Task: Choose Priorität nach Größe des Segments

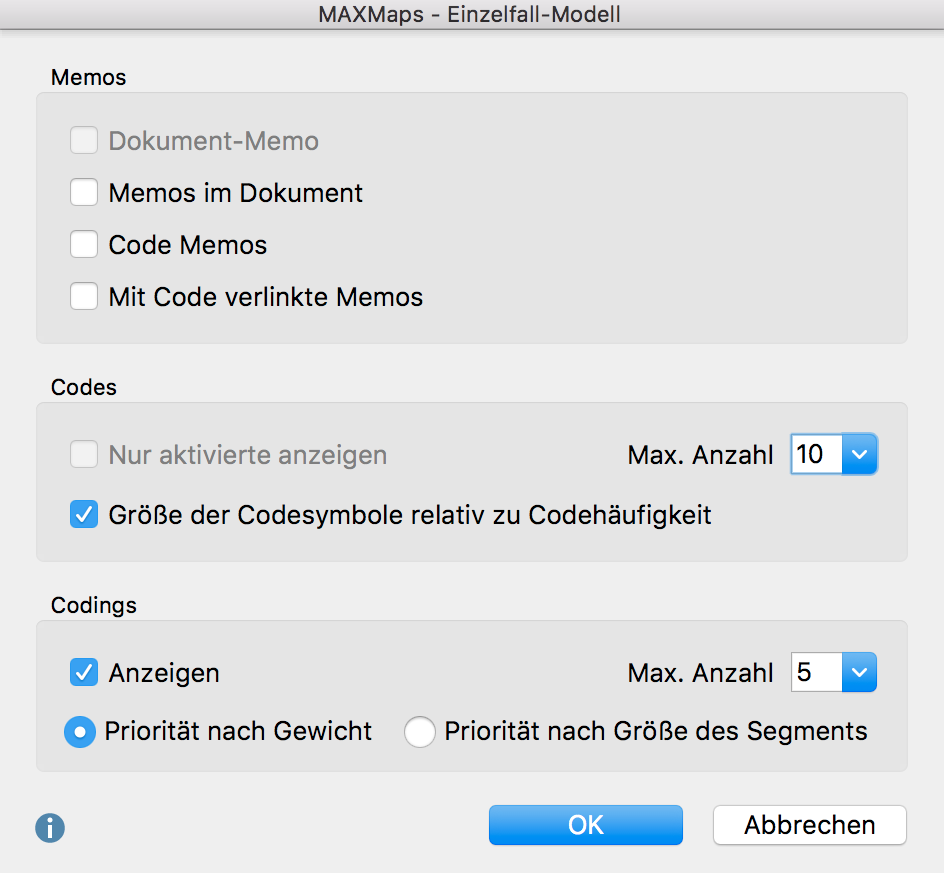Action: pos(420,732)
